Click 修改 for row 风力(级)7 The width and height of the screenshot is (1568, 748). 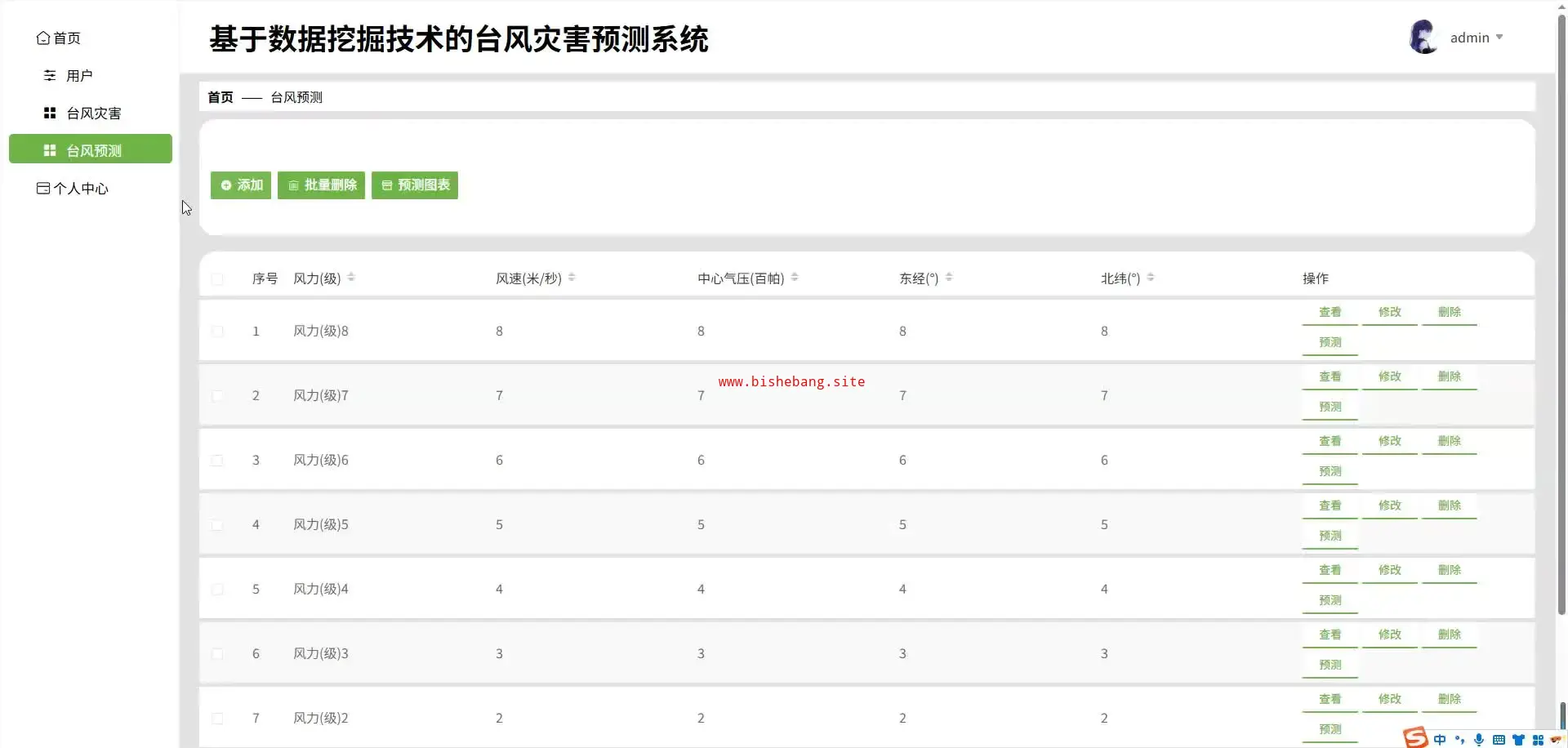tap(1390, 377)
